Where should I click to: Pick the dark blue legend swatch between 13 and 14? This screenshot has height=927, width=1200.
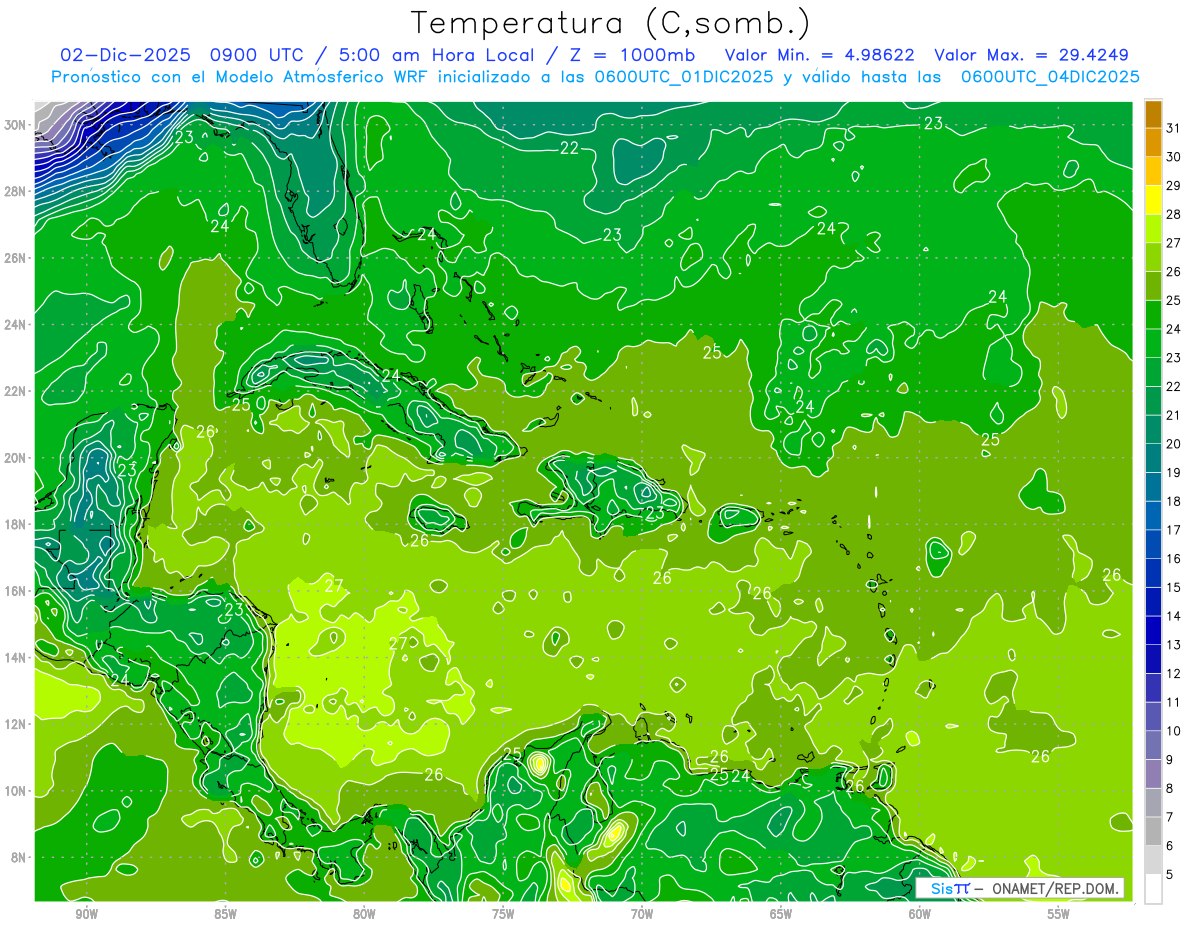pos(1153,631)
